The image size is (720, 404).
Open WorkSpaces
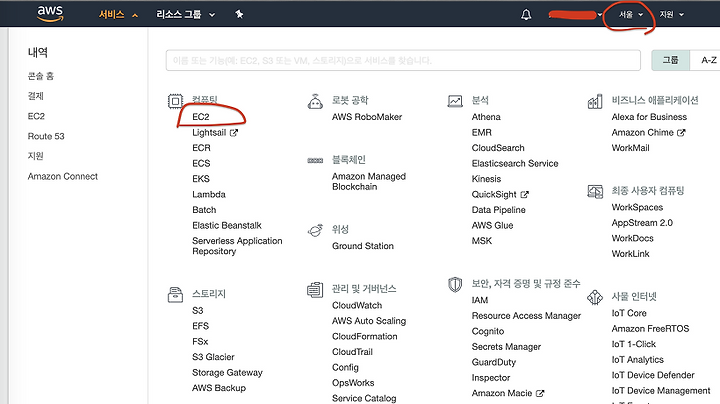coord(637,208)
